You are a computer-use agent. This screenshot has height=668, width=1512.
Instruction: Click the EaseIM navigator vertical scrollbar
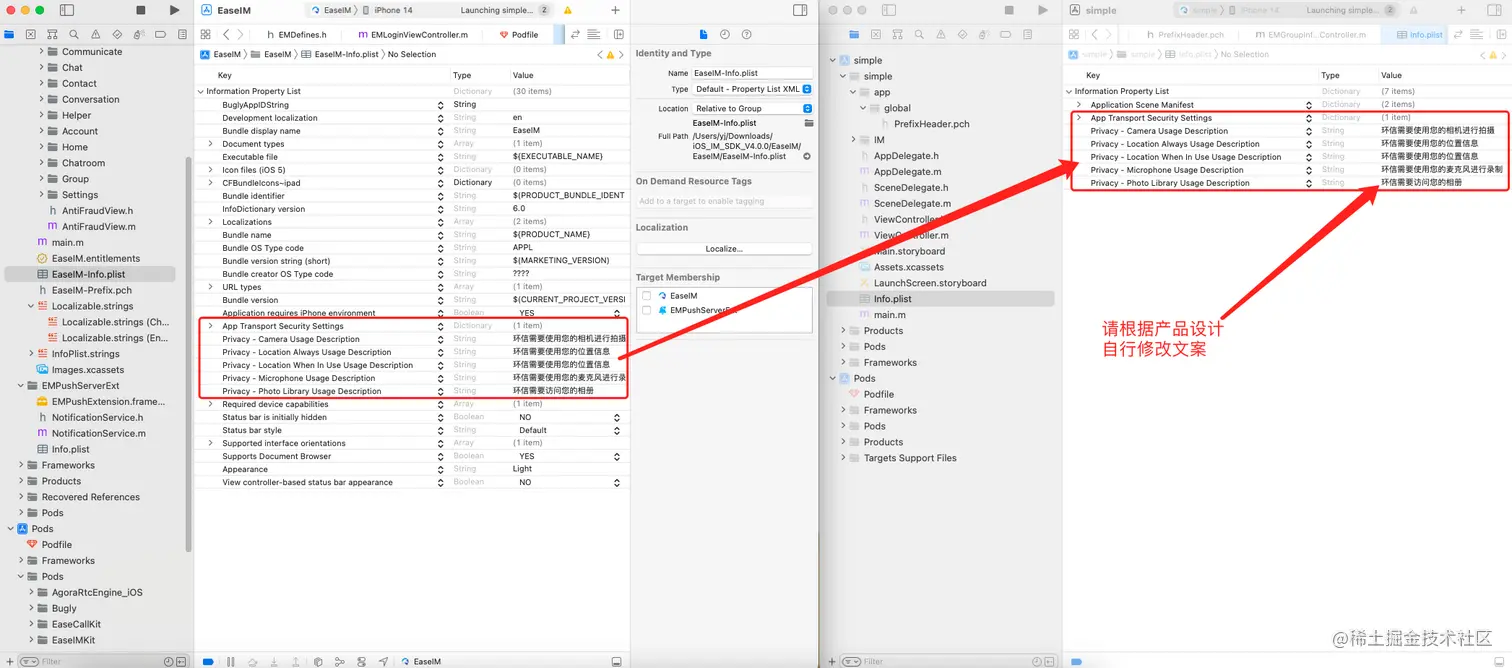coord(188,354)
